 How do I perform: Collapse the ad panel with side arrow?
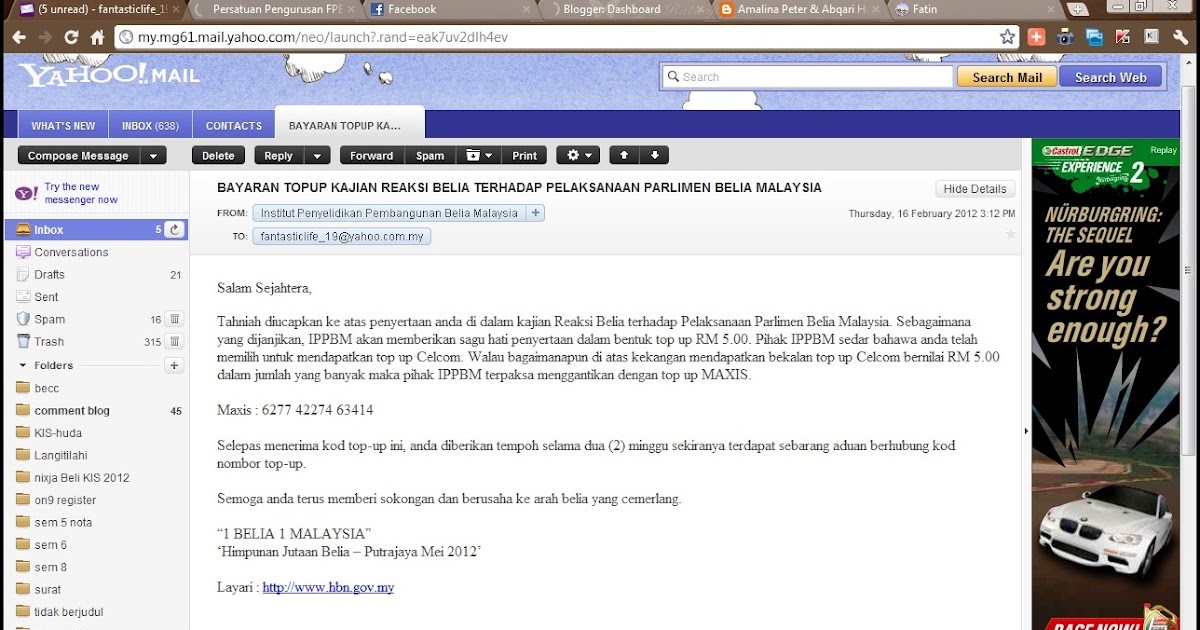(1026, 431)
